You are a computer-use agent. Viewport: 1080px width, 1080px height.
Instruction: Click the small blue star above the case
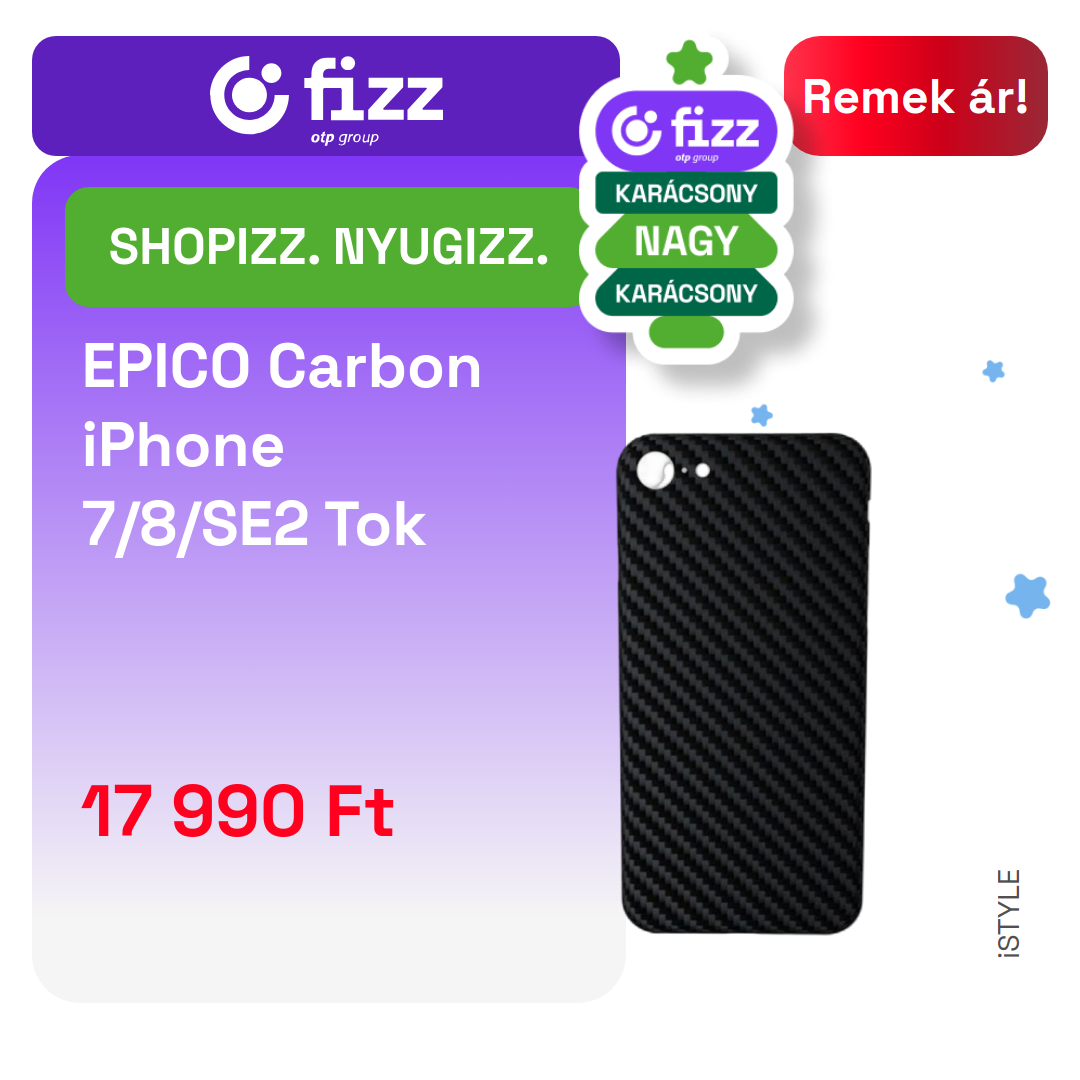click(x=762, y=415)
